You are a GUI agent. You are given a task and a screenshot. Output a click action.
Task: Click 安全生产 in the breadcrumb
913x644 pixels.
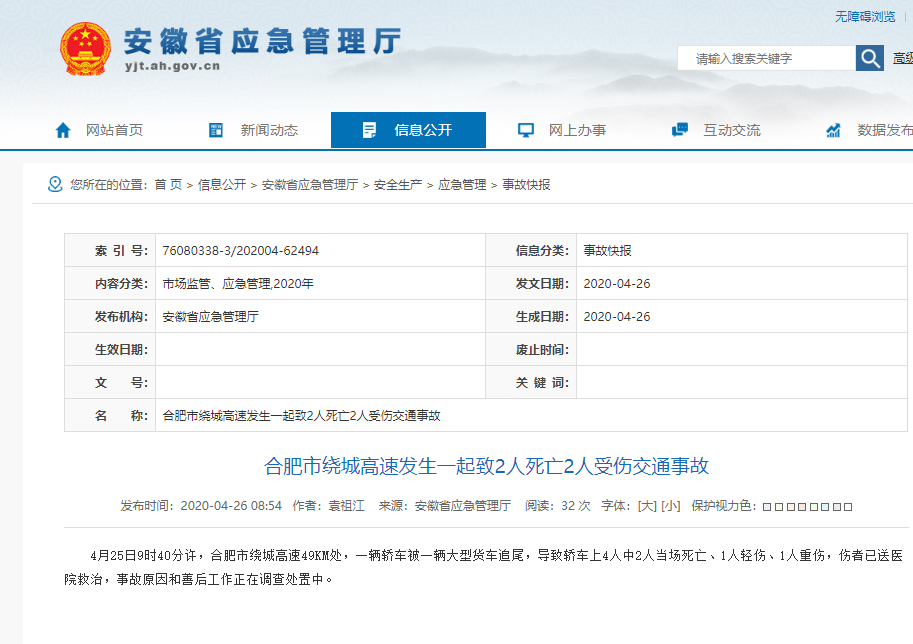[398, 185]
